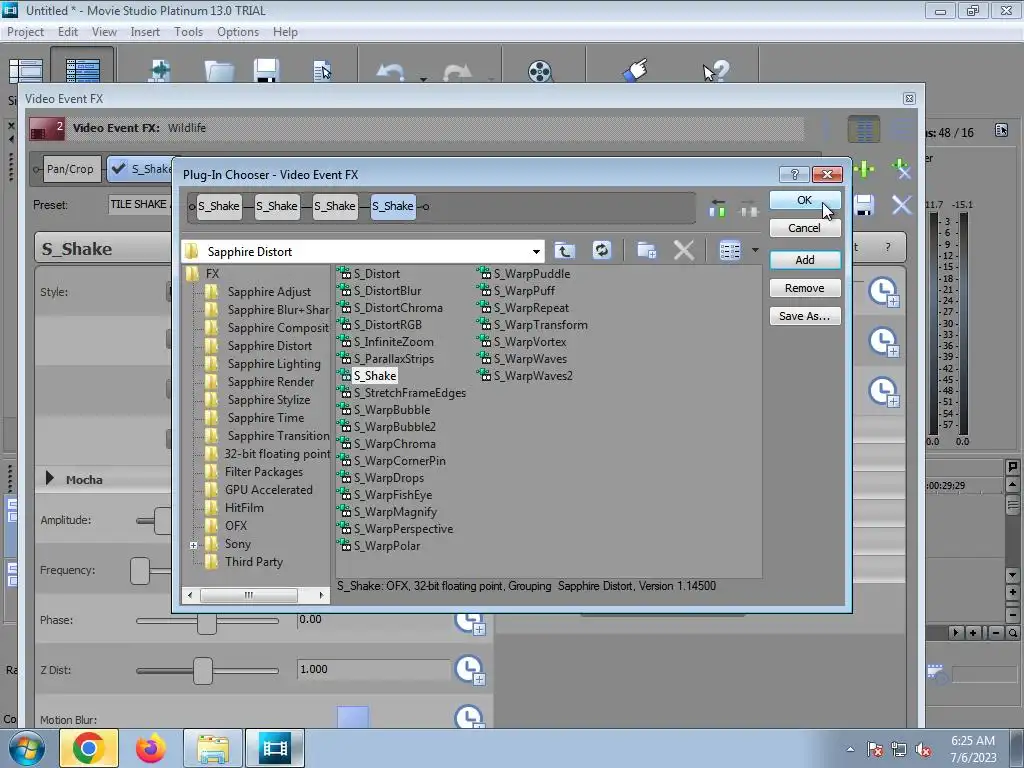The height and width of the screenshot is (768, 1024).
Task: Open the Edit menu
Action: (x=67, y=31)
